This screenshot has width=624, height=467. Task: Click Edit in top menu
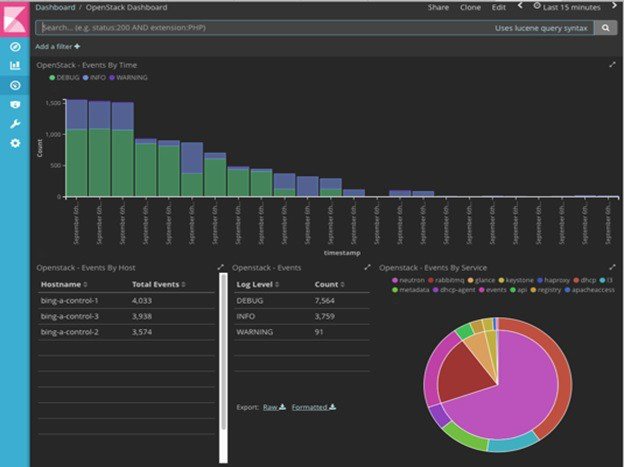(x=499, y=8)
